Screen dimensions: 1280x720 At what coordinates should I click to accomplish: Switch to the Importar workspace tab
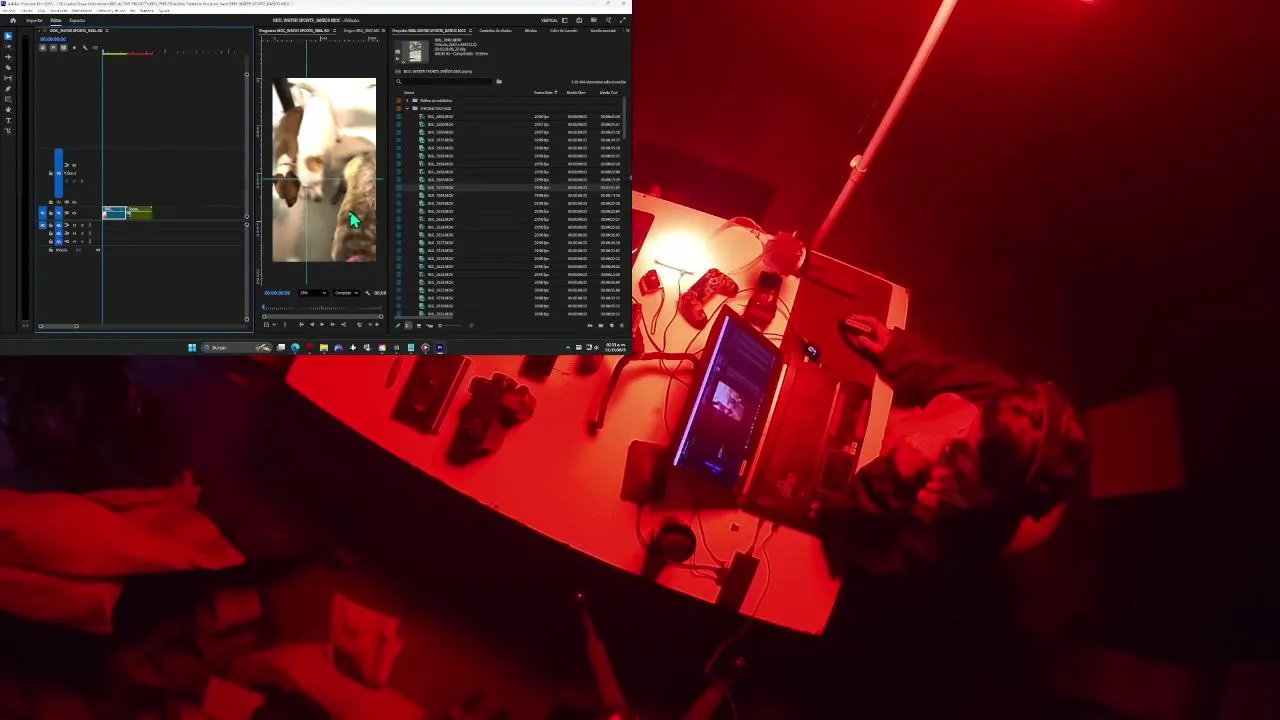click(x=34, y=20)
